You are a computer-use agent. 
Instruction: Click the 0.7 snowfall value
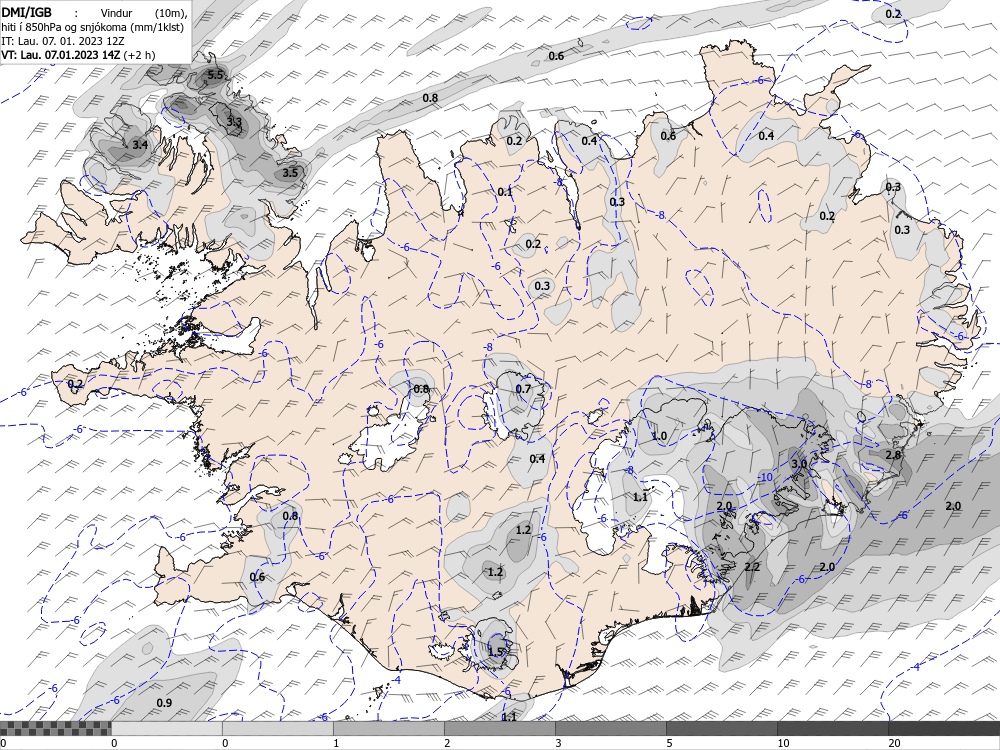click(x=523, y=389)
